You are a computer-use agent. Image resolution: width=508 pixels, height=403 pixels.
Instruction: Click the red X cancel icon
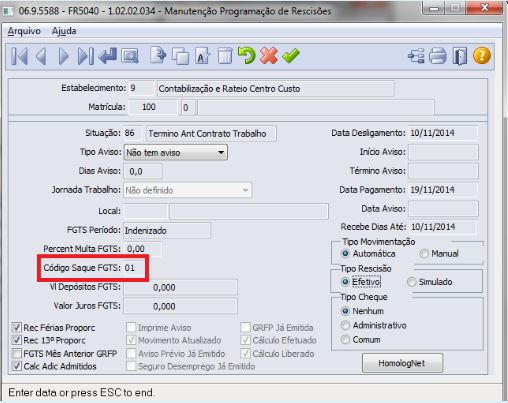269,55
